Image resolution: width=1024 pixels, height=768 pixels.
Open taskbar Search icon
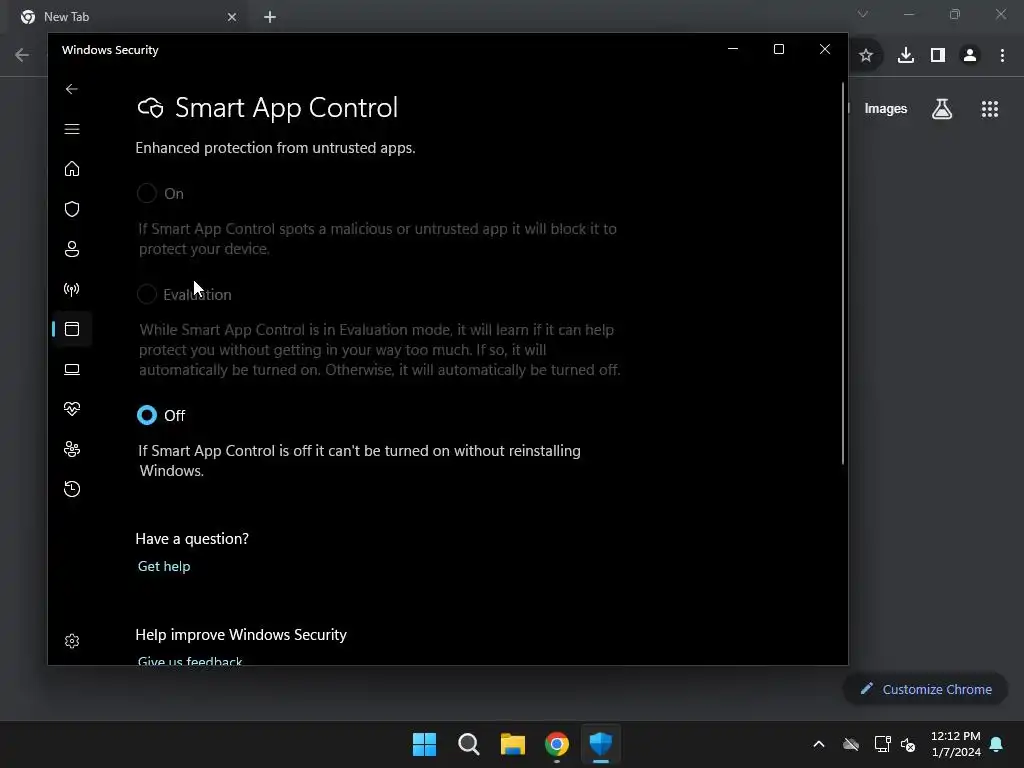469,744
